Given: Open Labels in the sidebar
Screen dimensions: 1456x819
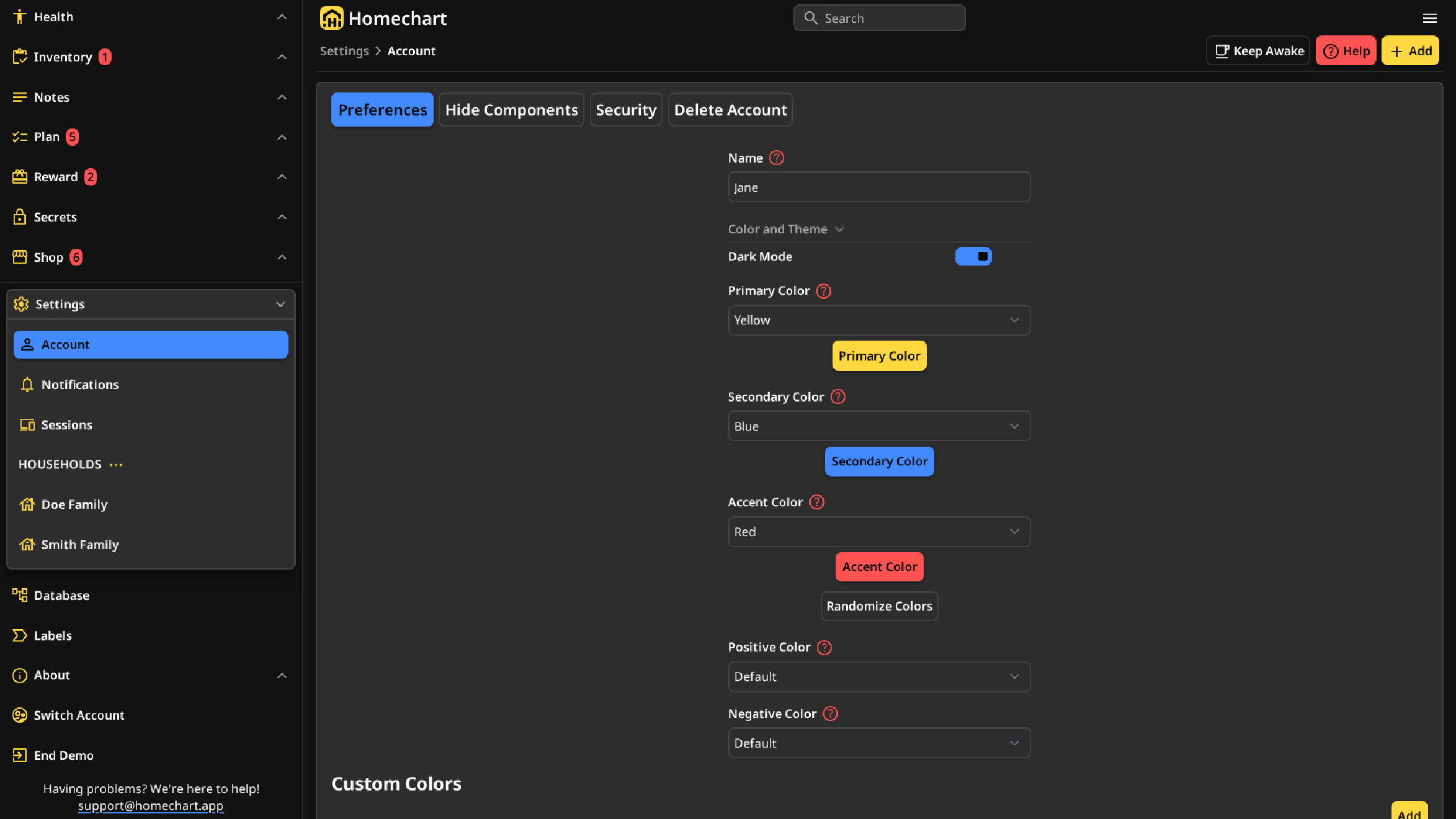Looking at the screenshot, I should [151, 635].
